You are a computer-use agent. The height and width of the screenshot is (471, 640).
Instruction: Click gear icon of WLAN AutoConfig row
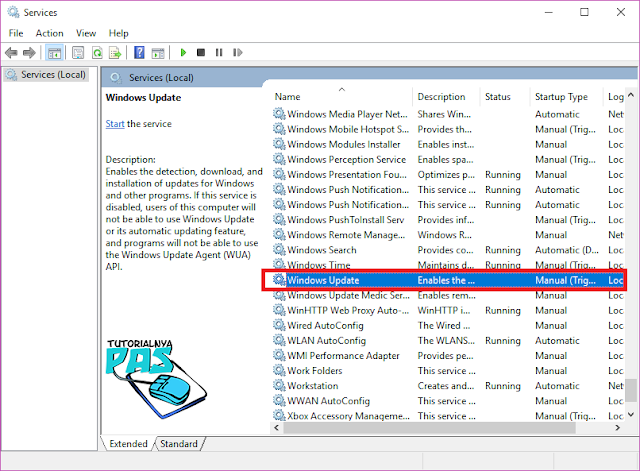[279, 340]
